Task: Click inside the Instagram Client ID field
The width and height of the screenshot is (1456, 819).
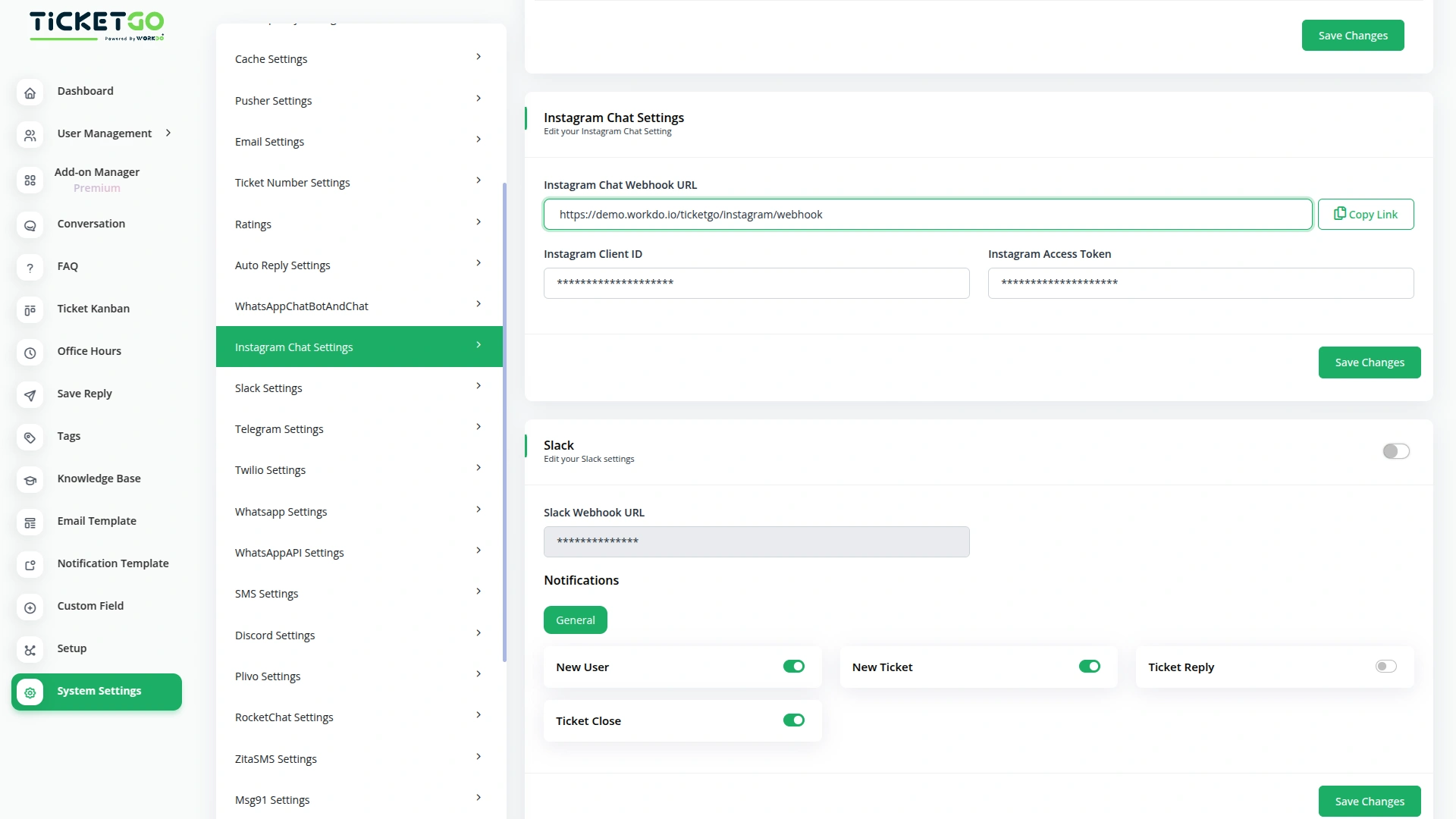Action: pyautogui.click(x=755, y=282)
